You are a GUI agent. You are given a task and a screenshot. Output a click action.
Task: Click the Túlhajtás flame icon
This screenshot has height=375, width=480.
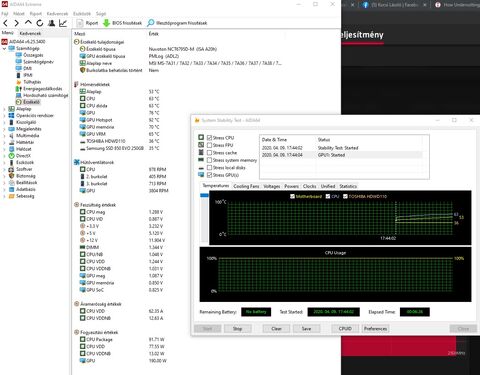pyautogui.click(x=19, y=82)
